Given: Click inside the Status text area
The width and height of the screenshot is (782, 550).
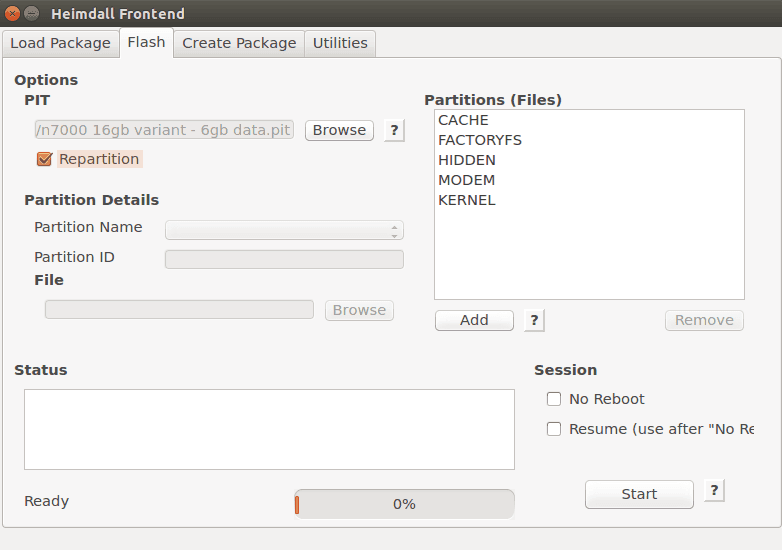Looking at the screenshot, I should 269,429.
